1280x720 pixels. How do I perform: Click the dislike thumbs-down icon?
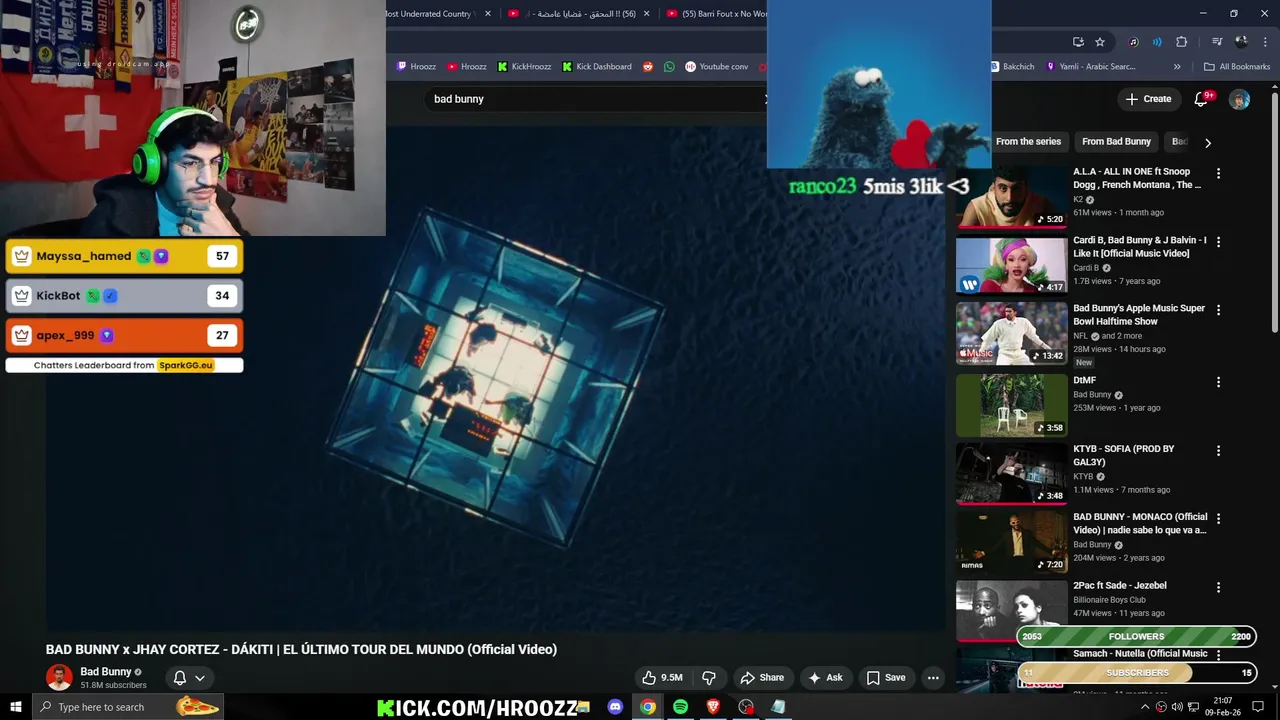coord(709,678)
